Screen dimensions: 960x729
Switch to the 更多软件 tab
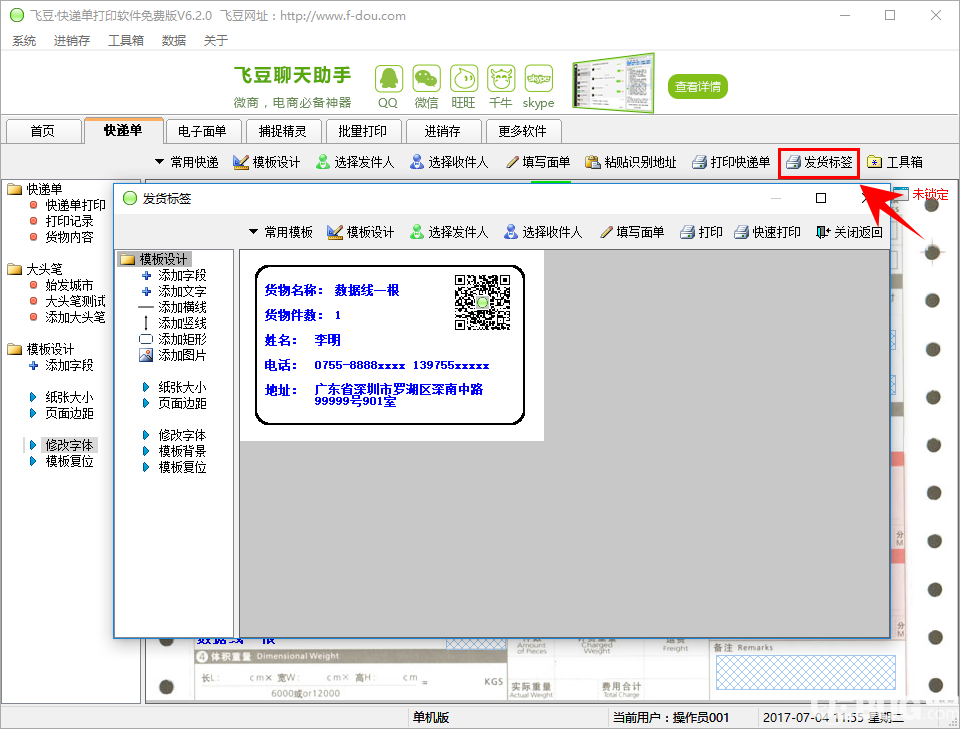pyautogui.click(x=522, y=131)
